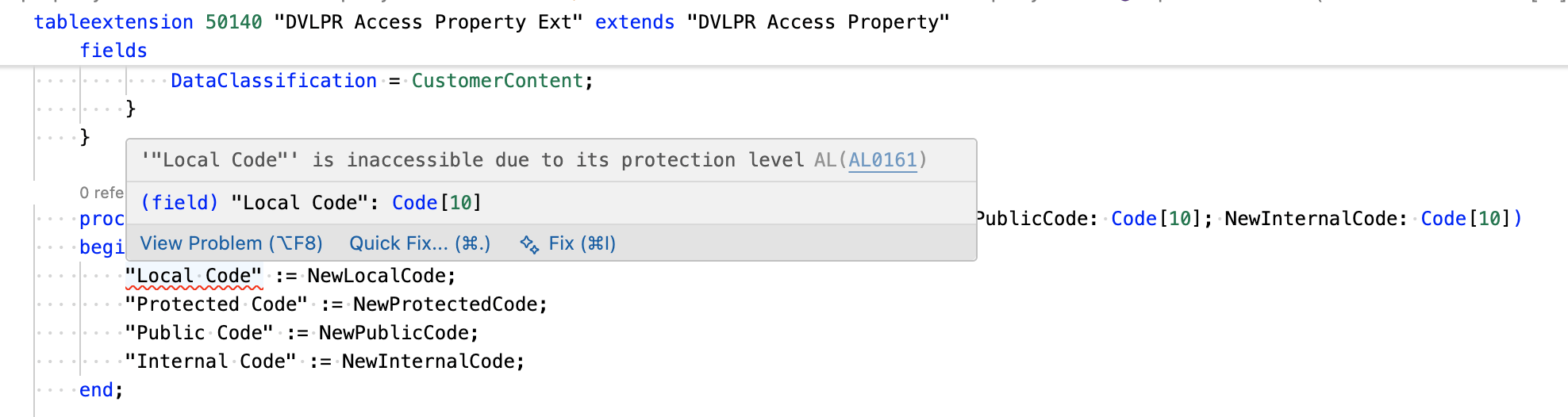Click the (field) "Local Code" signature text
Viewport: 1568px width, 417px height.
click(x=311, y=203)
